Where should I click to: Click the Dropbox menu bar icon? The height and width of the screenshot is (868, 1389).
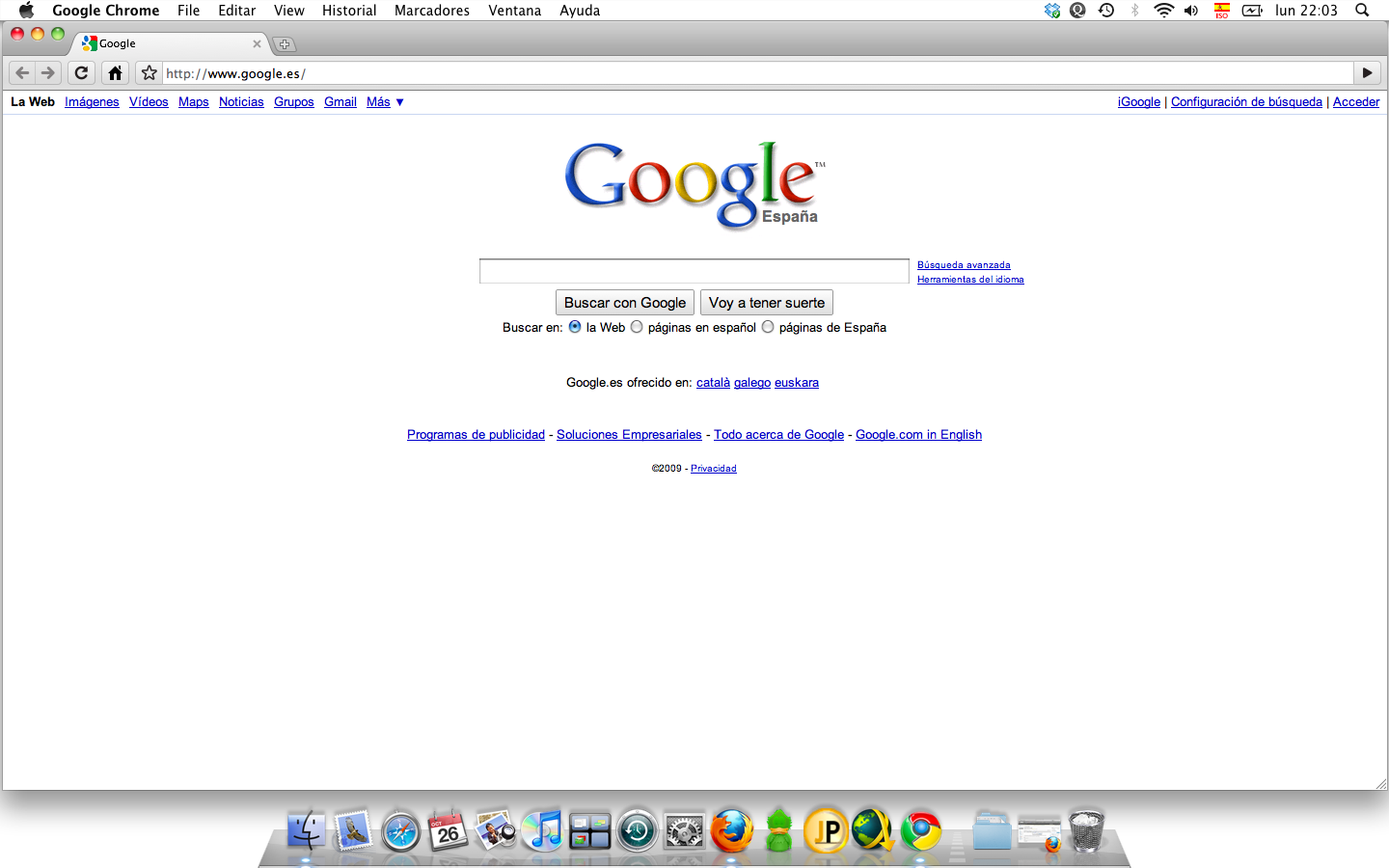point(1052,11)
